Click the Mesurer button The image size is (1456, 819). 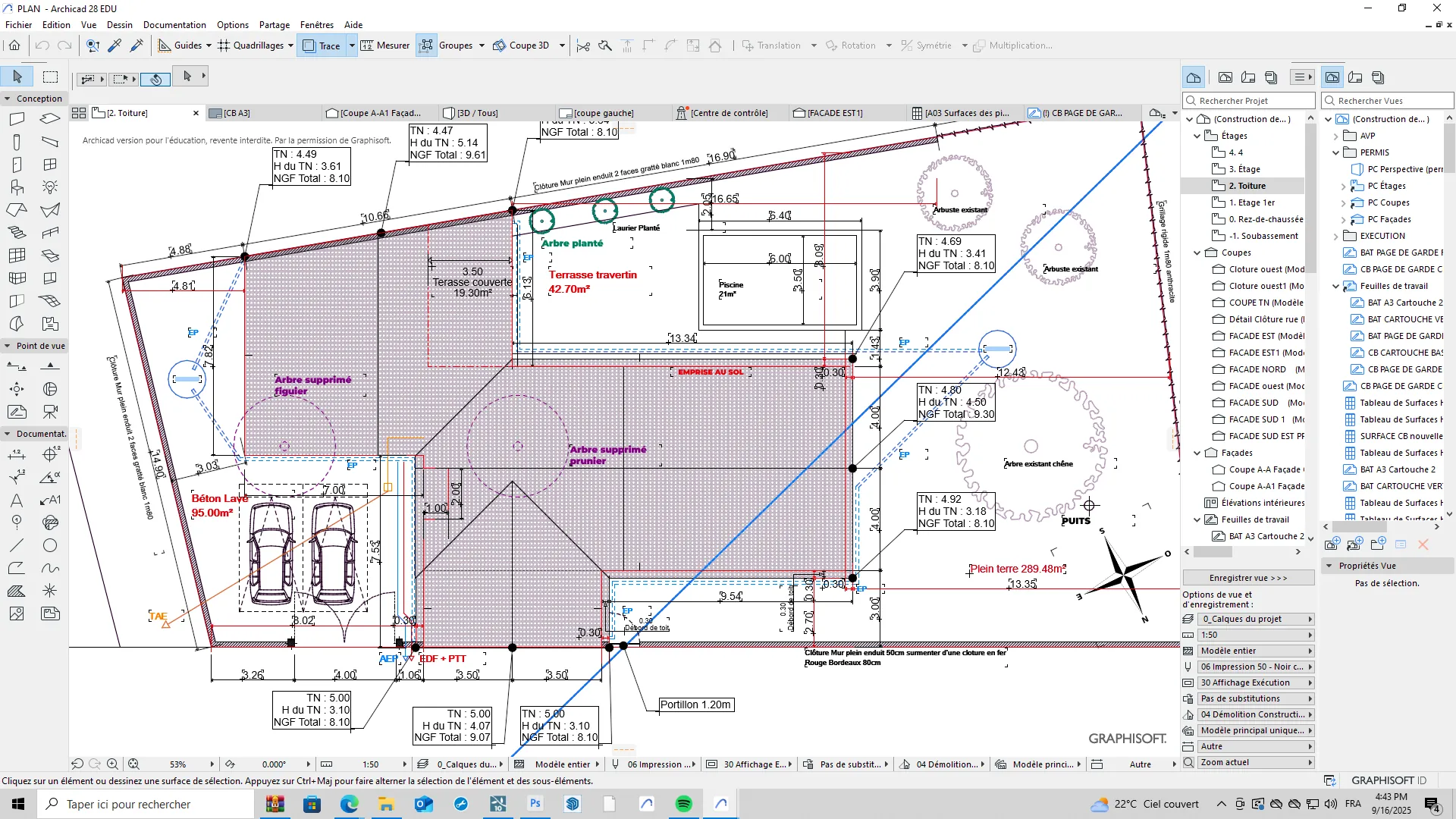pos(385,45)
